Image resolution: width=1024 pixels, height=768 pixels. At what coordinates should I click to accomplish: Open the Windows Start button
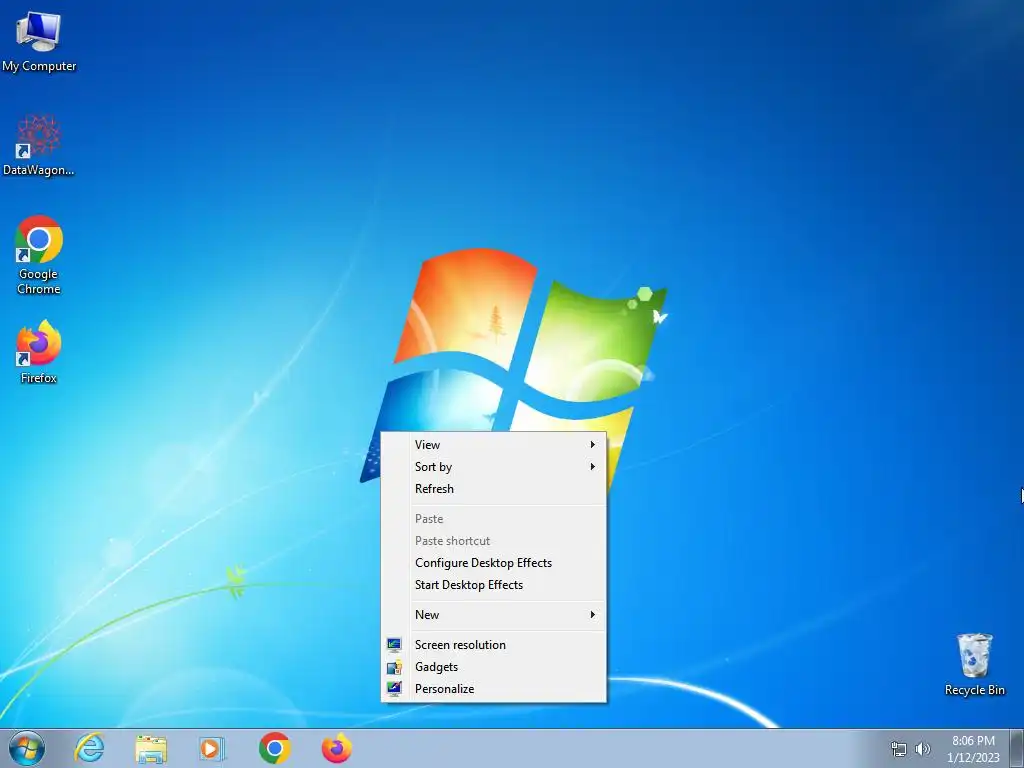click(27, 748)
